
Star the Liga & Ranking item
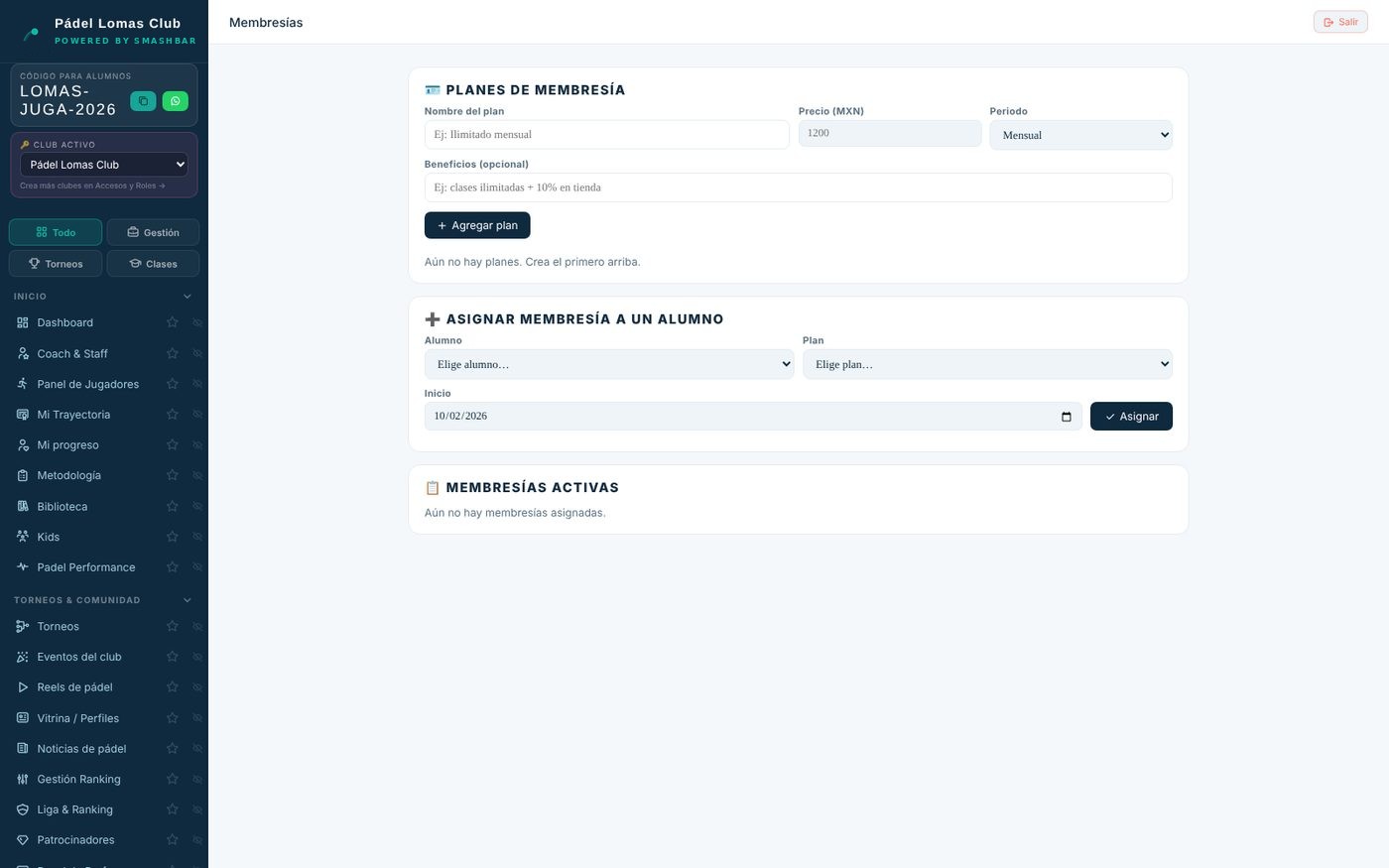(173, 809)
